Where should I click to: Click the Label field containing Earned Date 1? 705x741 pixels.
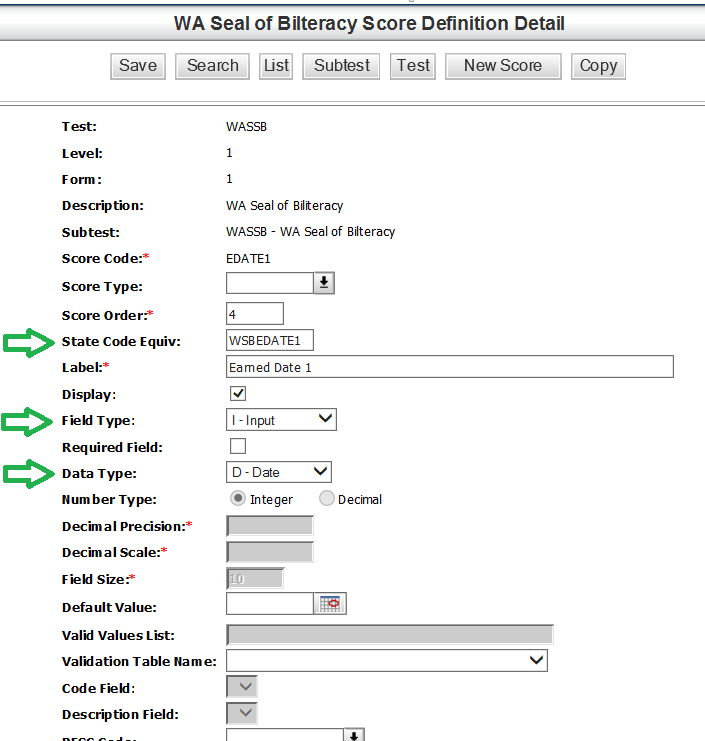(x=450, y=367)
